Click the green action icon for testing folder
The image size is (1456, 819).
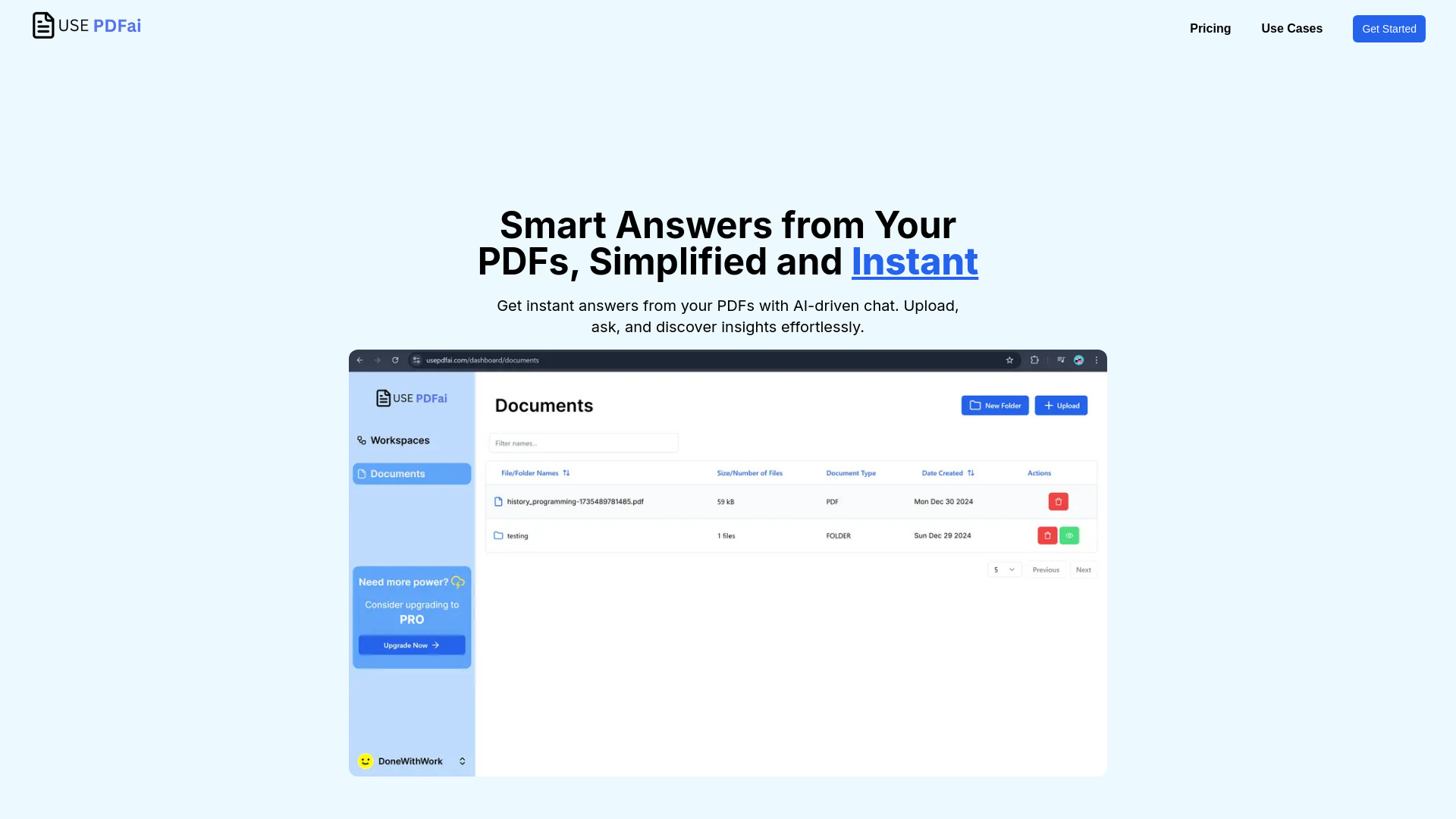click(x=1069, y=535)
